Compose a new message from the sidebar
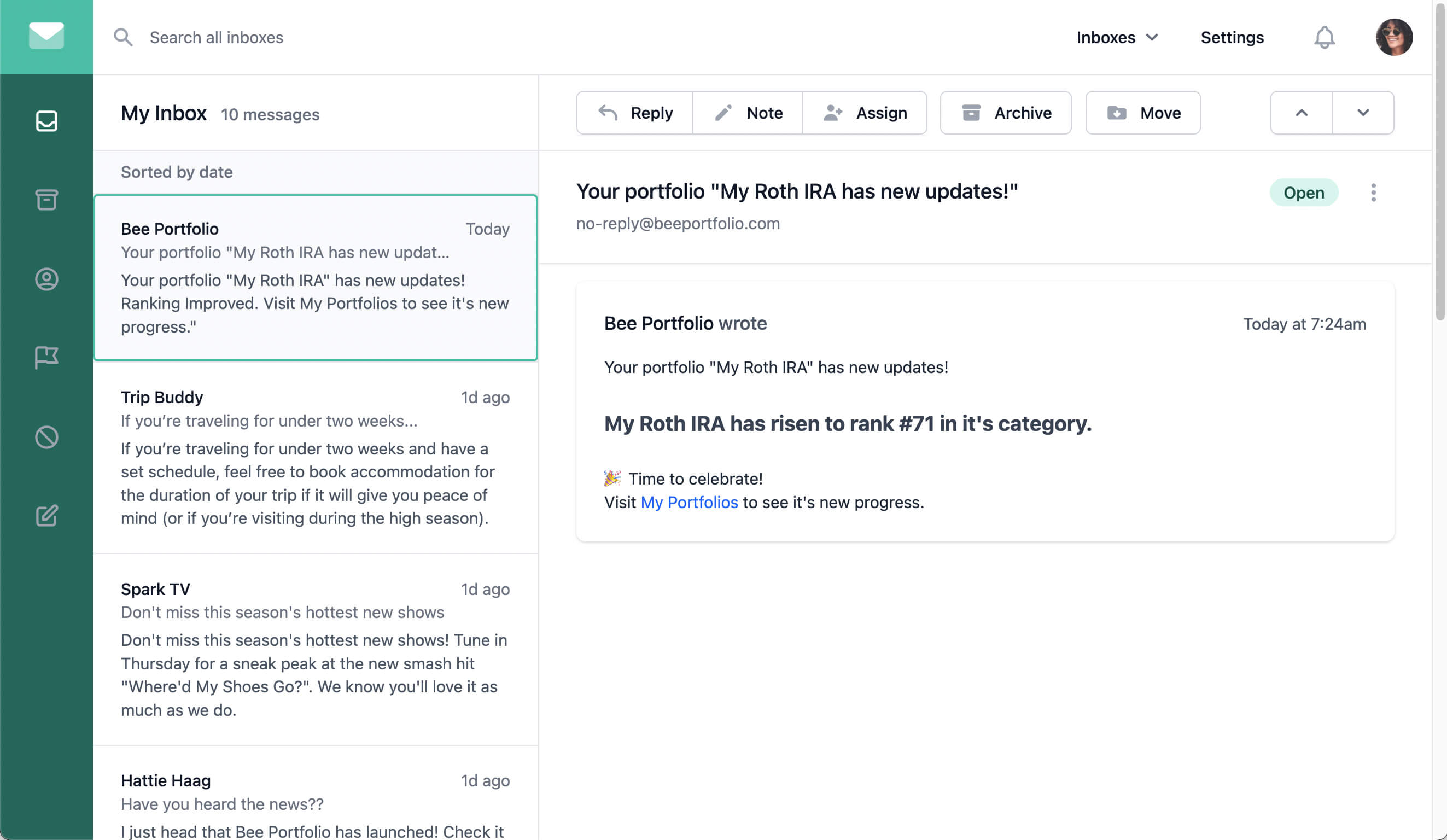 46,515
